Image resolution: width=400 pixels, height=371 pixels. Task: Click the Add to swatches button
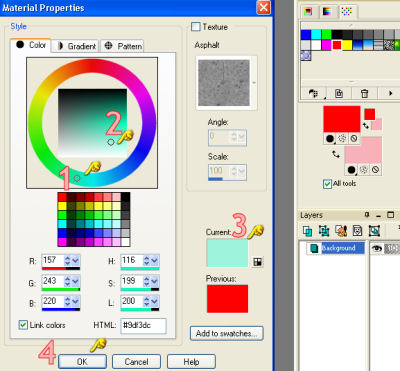tap(227, 333)
